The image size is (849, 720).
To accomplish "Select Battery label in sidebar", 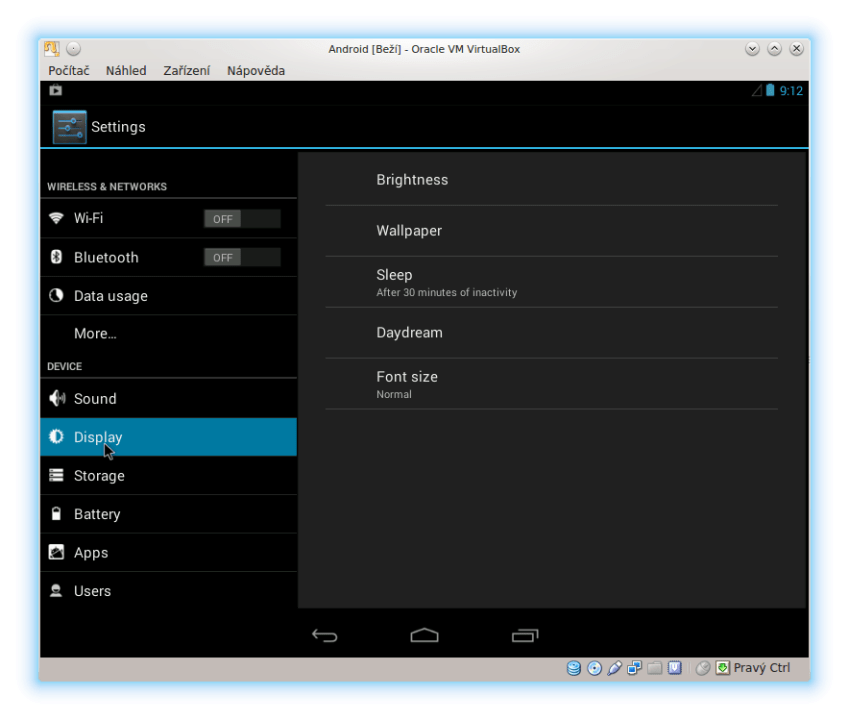I will [x=97, y=514].
